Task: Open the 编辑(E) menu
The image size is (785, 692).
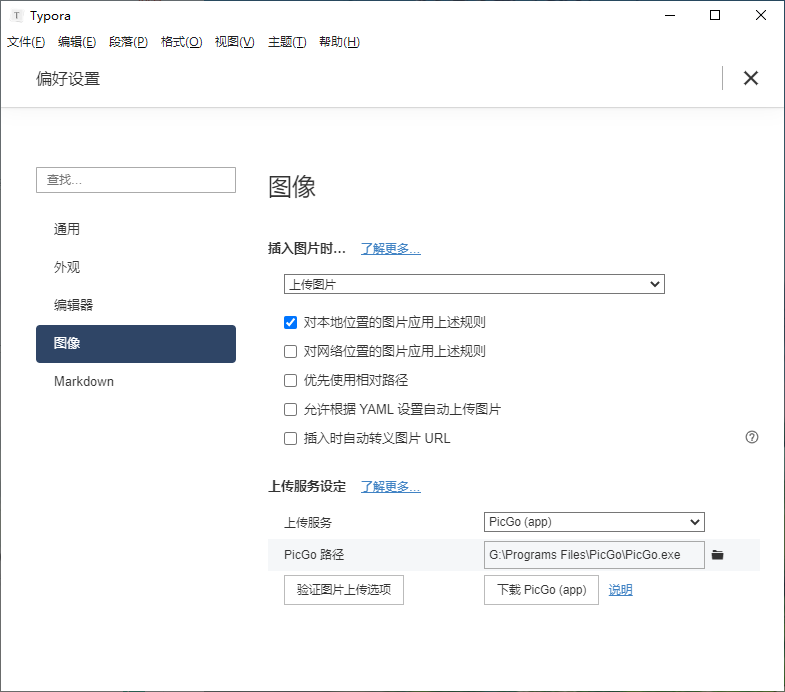Action: click(x=77, y=42)
